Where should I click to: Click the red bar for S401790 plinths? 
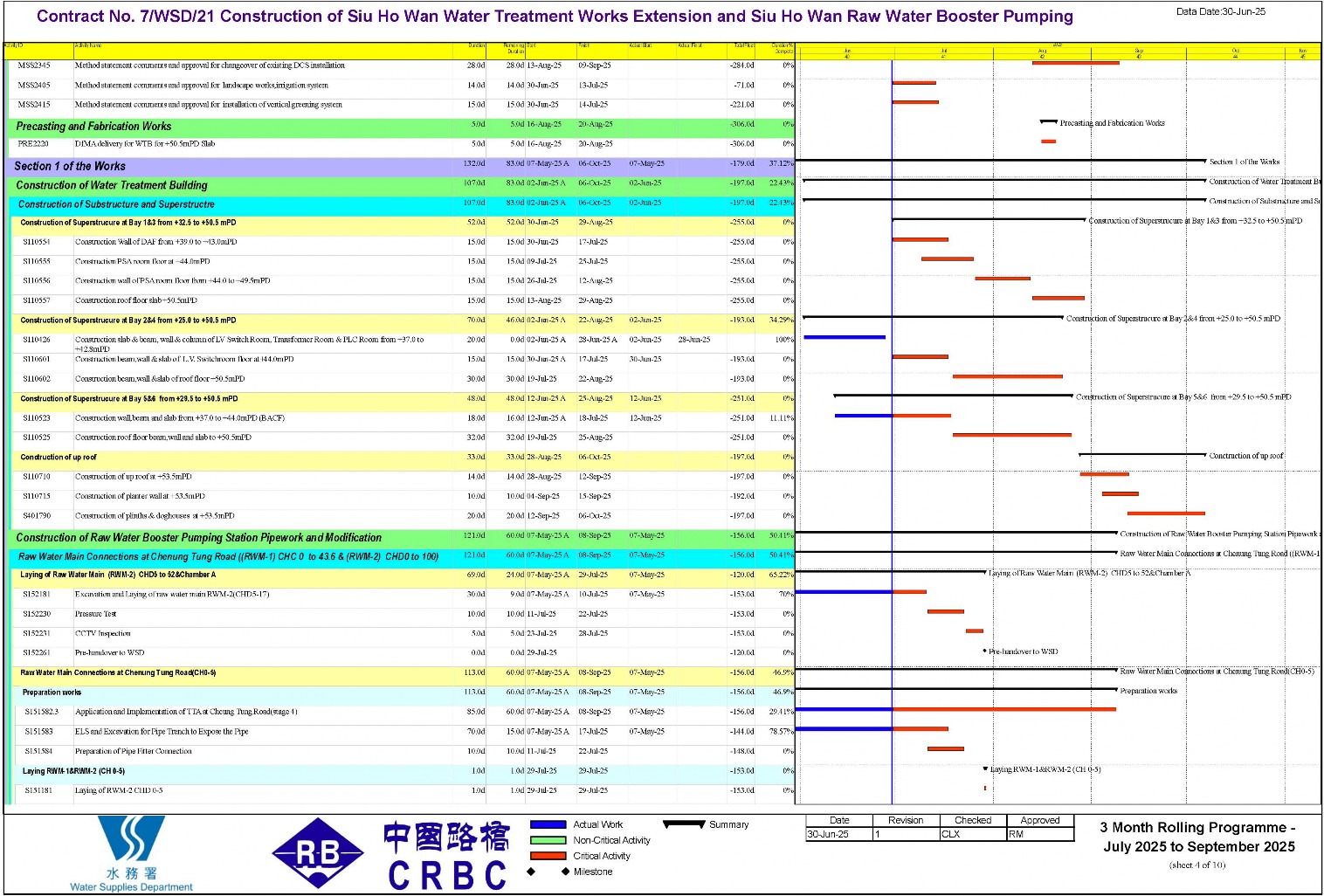(1166, 513)
